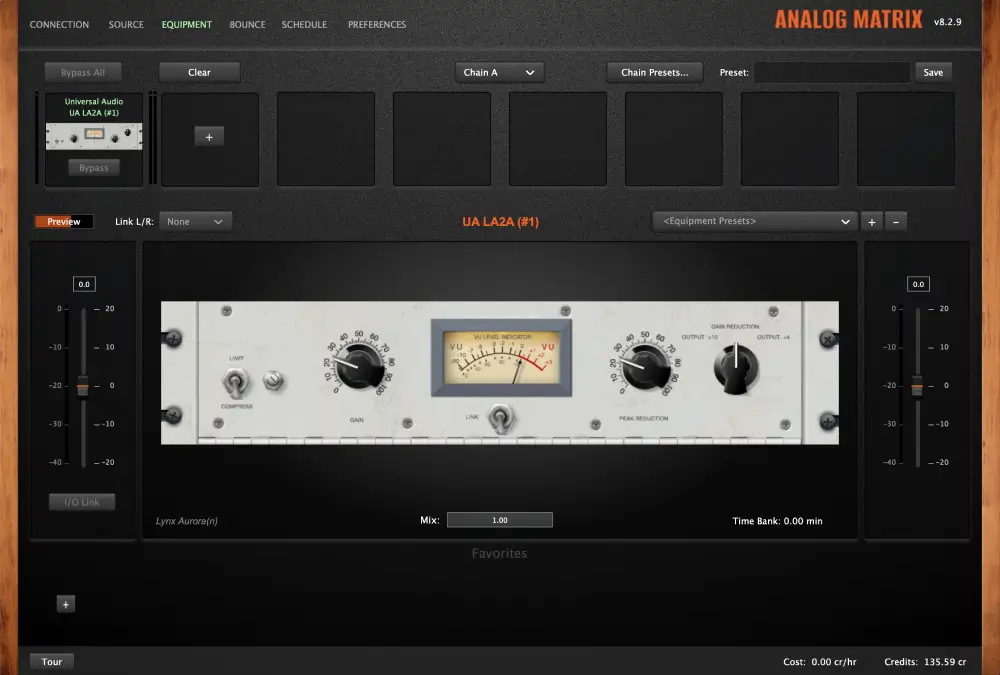Viewport: 1000px width, 675px height.
Task: Click the Peak Reduction knob
Action: 645,368
